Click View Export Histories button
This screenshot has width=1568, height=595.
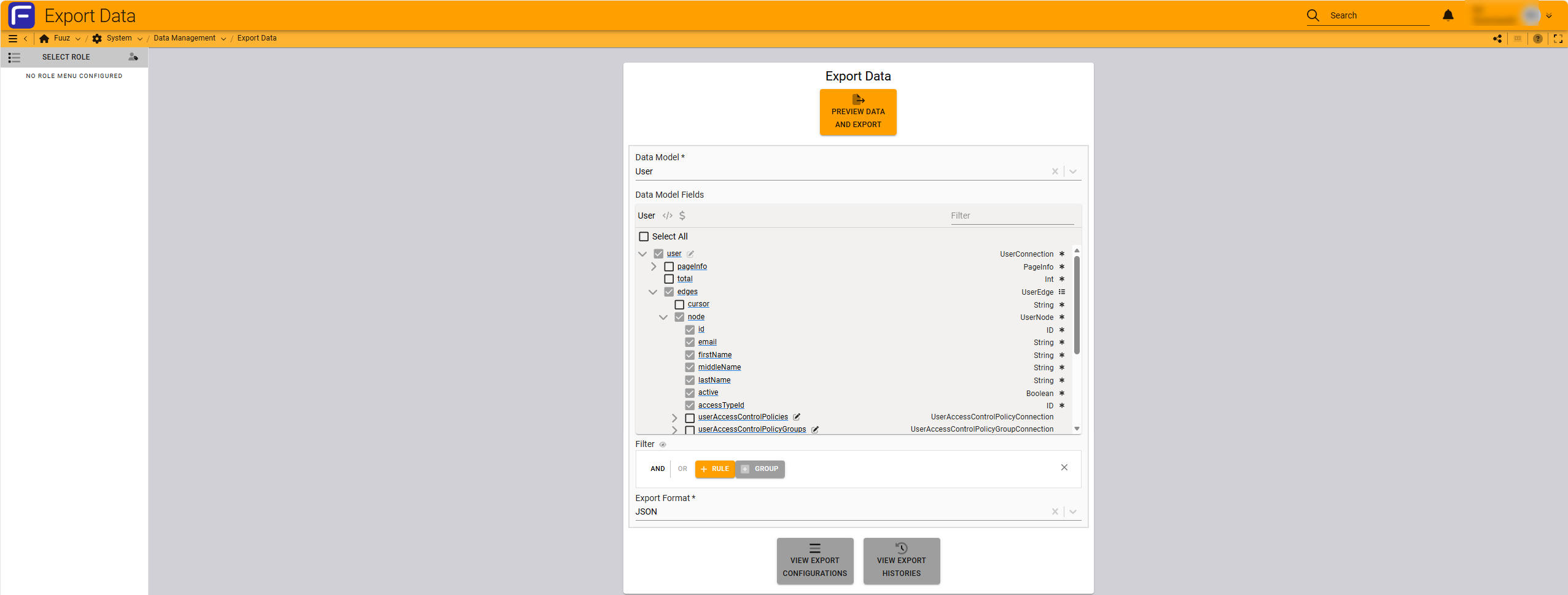pos(901,561)
